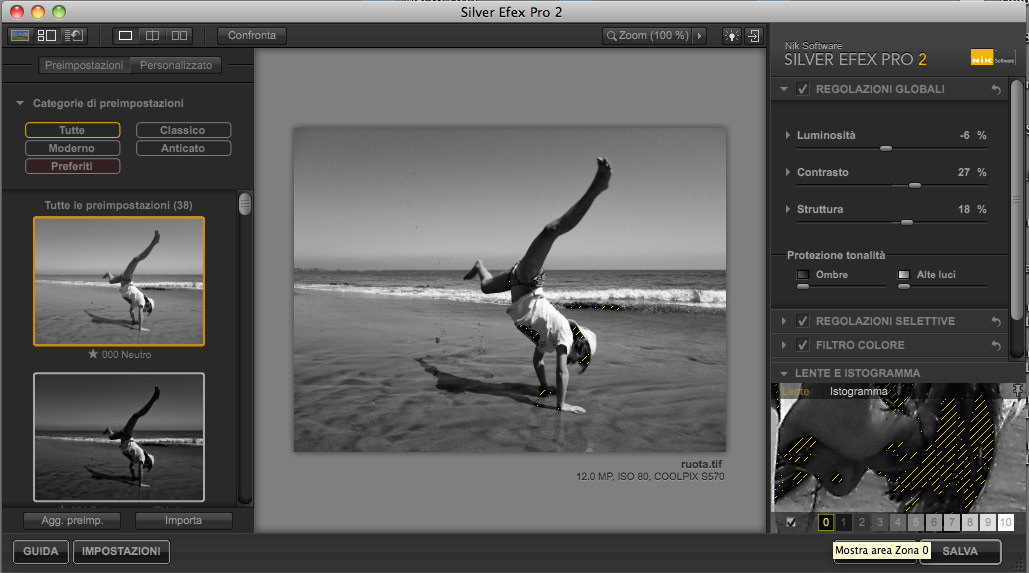Hide the right adjustment panel icon
This screenshot has height=573, width=1029.
click(x=753, y=36)
